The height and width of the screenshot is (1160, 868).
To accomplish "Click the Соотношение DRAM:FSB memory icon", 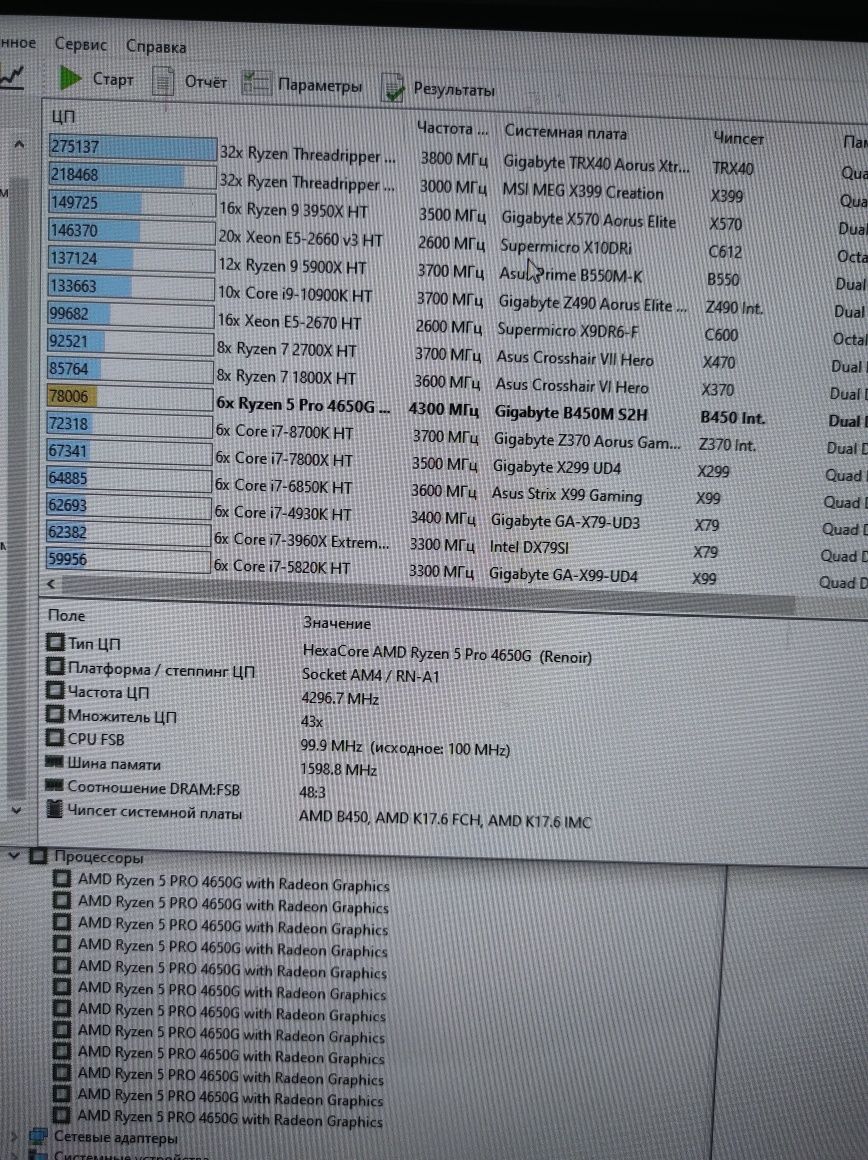I will (x=54, y=785).
